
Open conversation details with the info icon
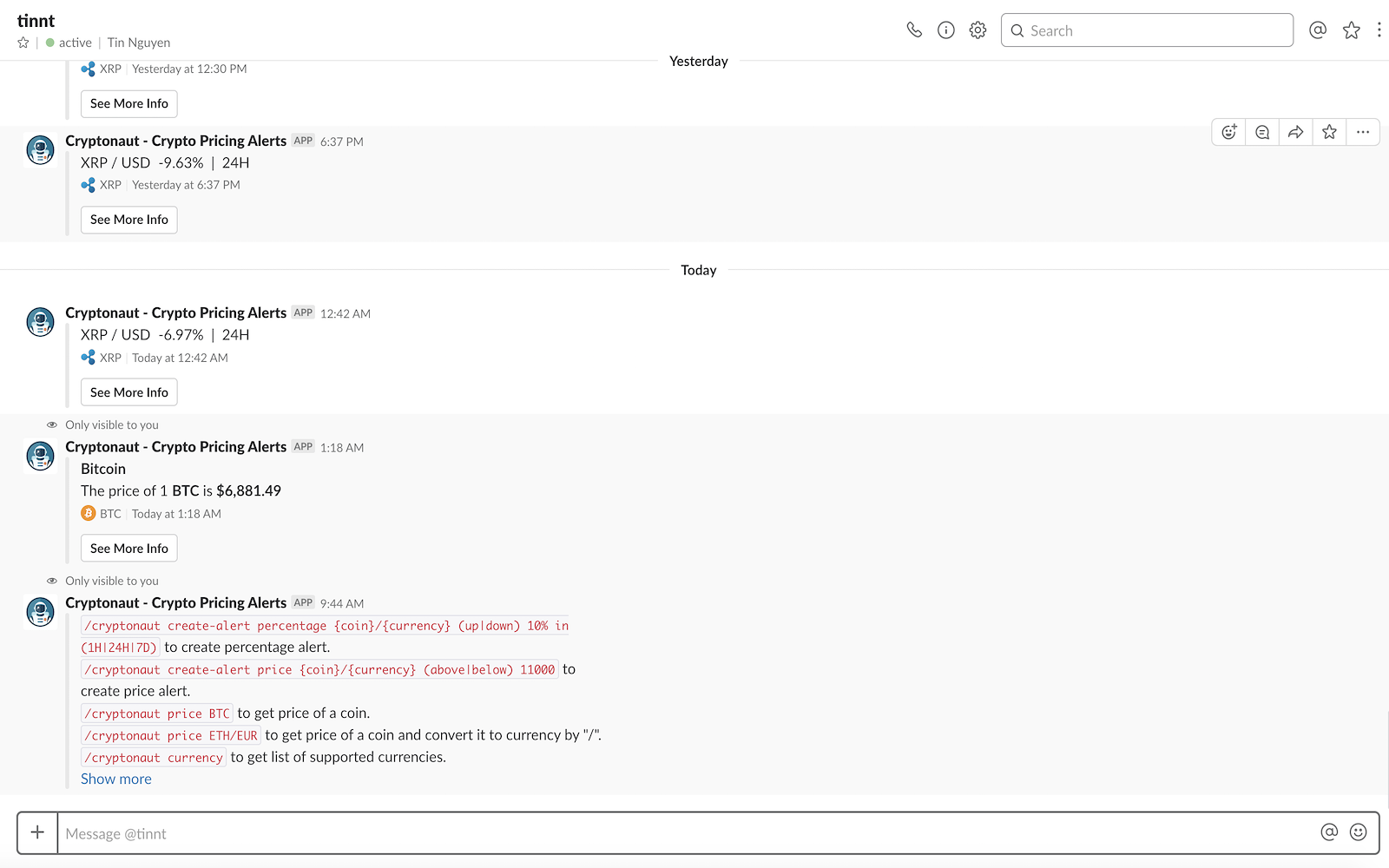pyautogui.click(x=945, y=30)
